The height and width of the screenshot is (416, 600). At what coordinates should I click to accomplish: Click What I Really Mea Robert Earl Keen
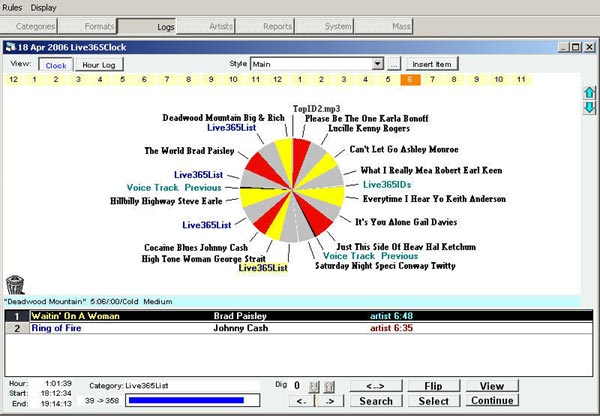click(431, 170)
